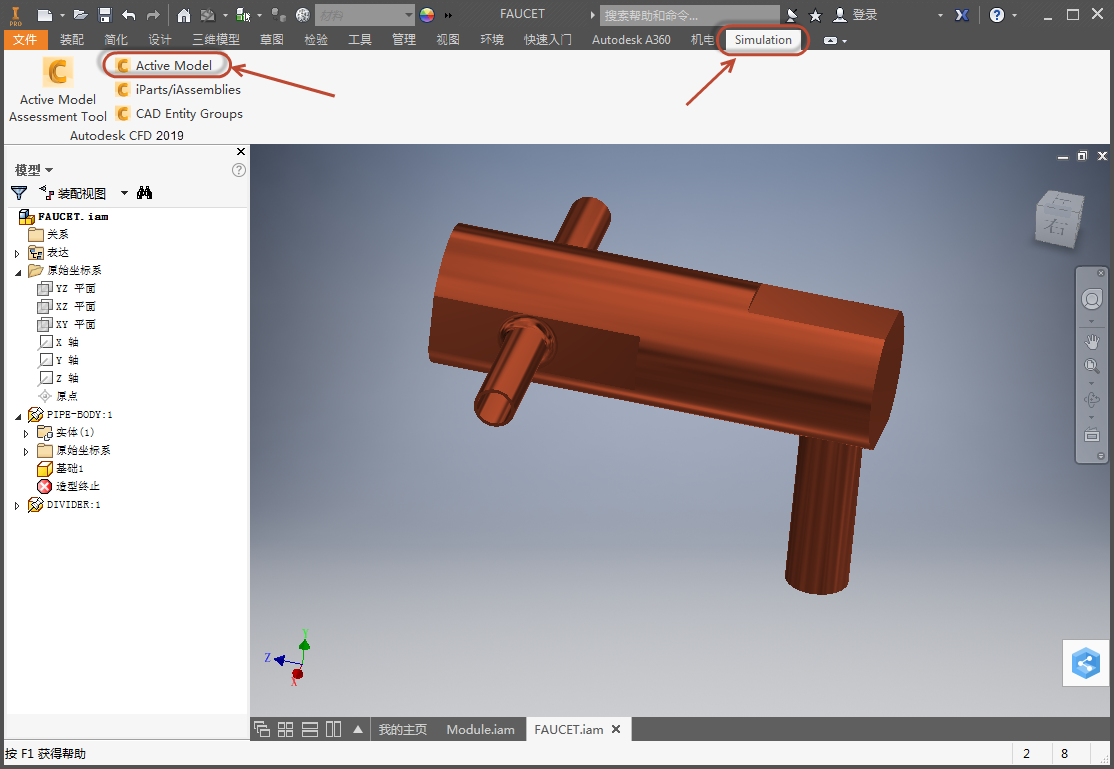Click iParts/iAssemblies button
Screen dimensions: 1114x769
click(178, 90)
